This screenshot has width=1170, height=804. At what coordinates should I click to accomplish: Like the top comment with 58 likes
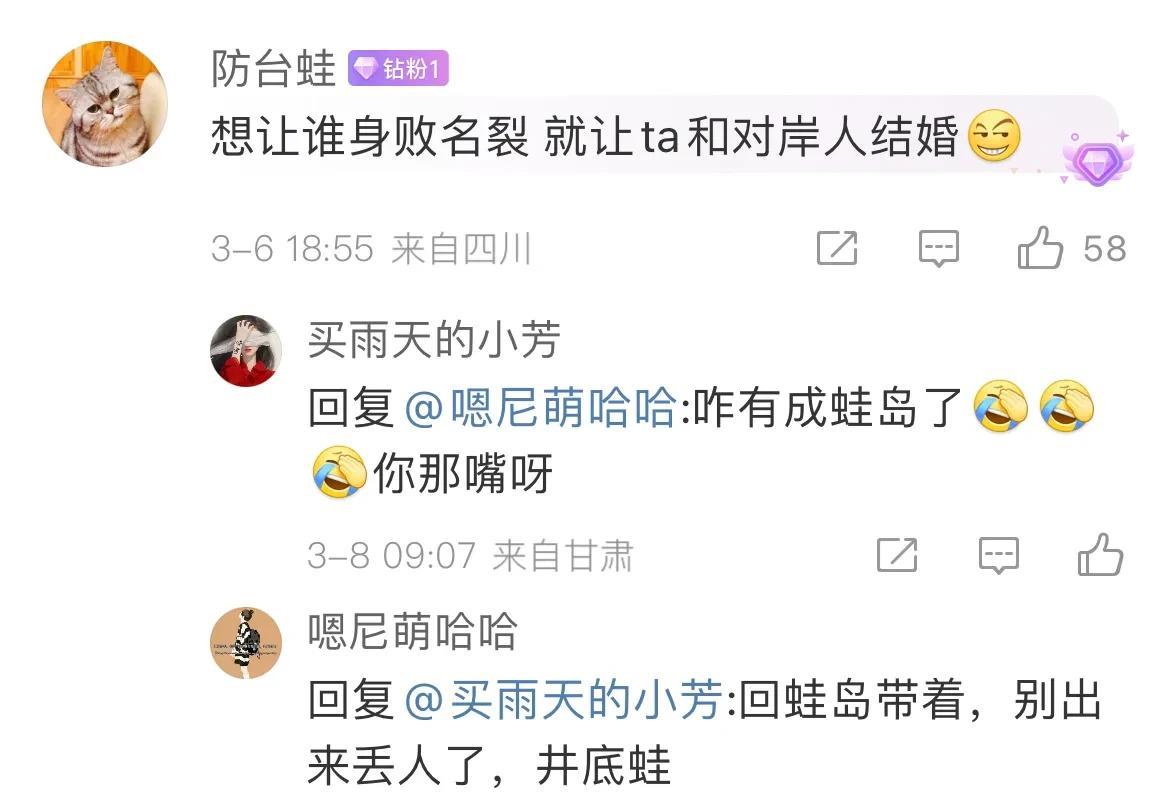[x=1040, y=248]
